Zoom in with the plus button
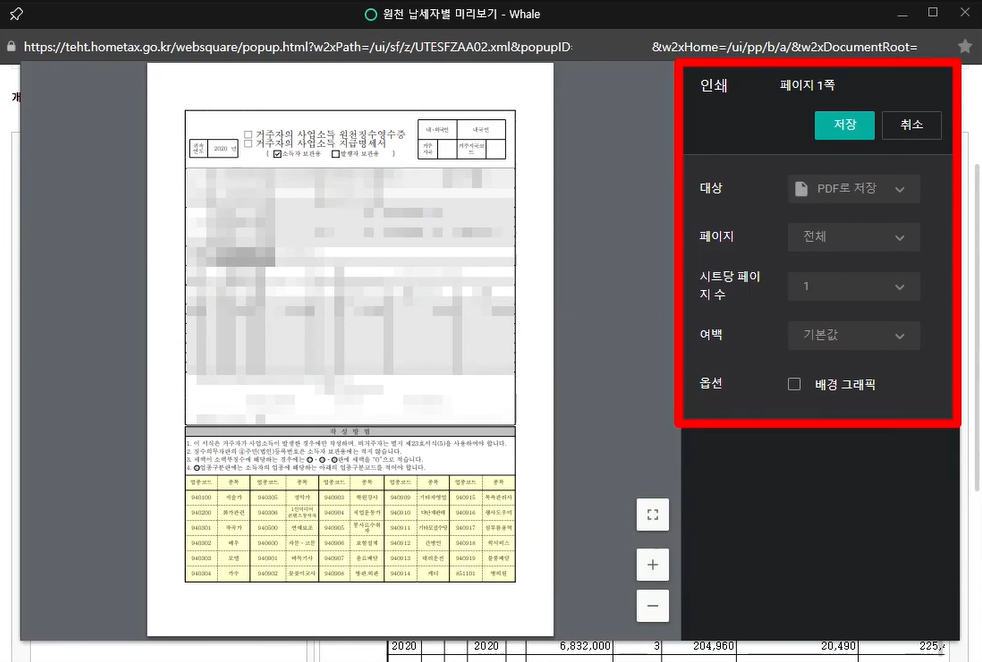 tap(653, 565)
